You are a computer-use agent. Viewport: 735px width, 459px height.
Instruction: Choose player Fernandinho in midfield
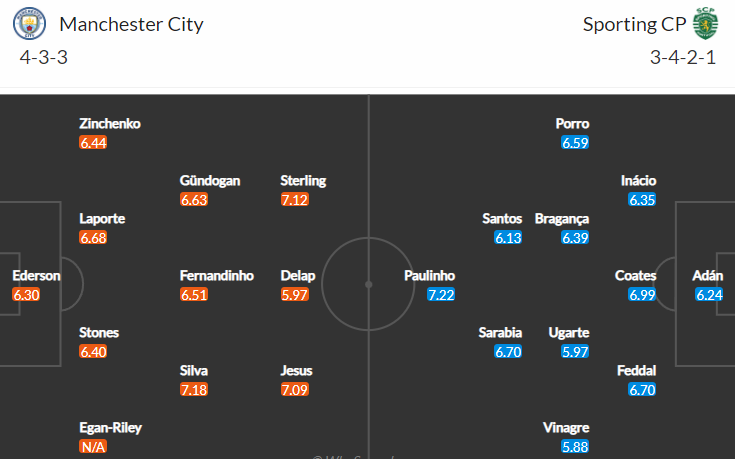(x=217, y=276)
